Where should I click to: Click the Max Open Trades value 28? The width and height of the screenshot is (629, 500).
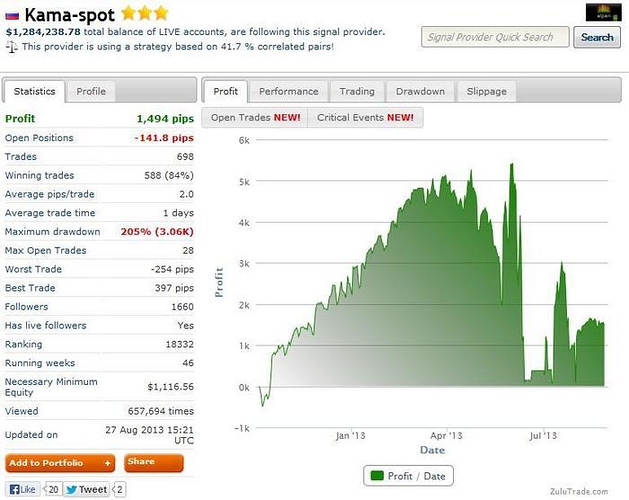[188, 250]
